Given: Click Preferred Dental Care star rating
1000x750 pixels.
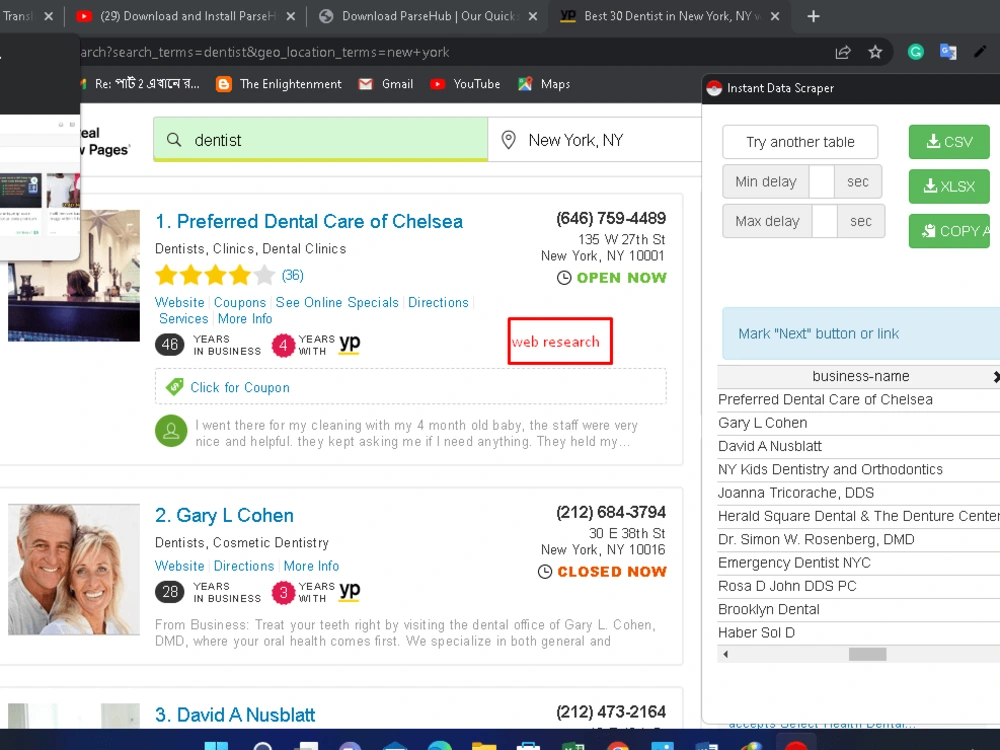Looking at the screenshot, I should (215, 276).
